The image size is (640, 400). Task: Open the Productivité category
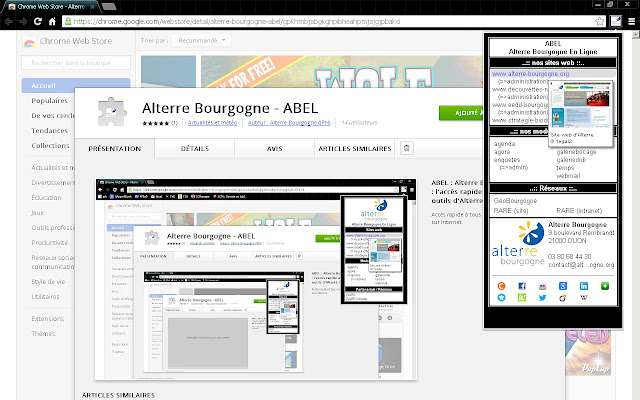coord(49,242)
